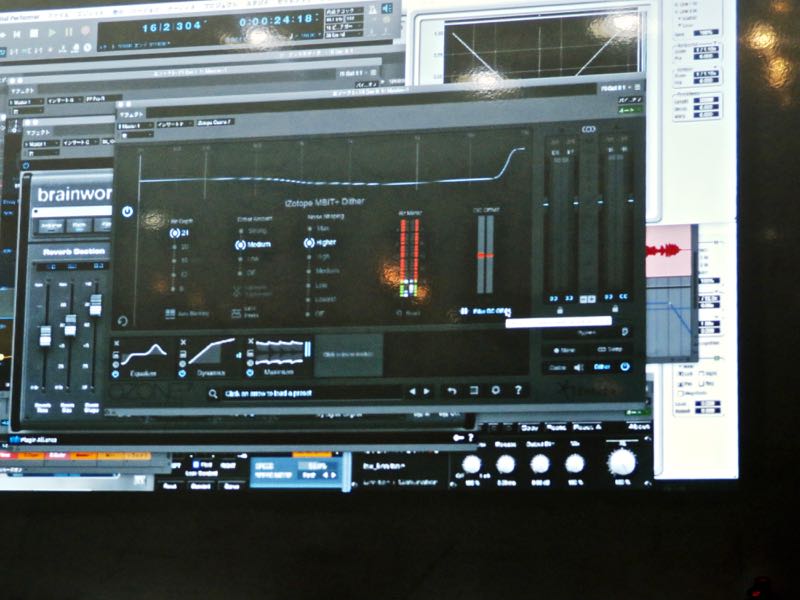The height and width of the screenshot is (600, 800).
Task: Open the plugin name dropdown showing iZotope Ozone 7
Action: click(214, 122)
